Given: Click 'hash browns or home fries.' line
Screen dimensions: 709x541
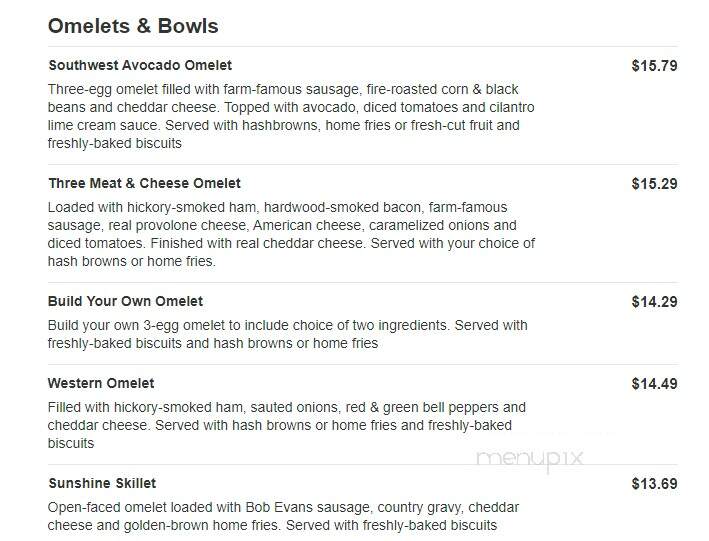Looking at the screenshot, I should pyautogui.click(x=132, y=261).
